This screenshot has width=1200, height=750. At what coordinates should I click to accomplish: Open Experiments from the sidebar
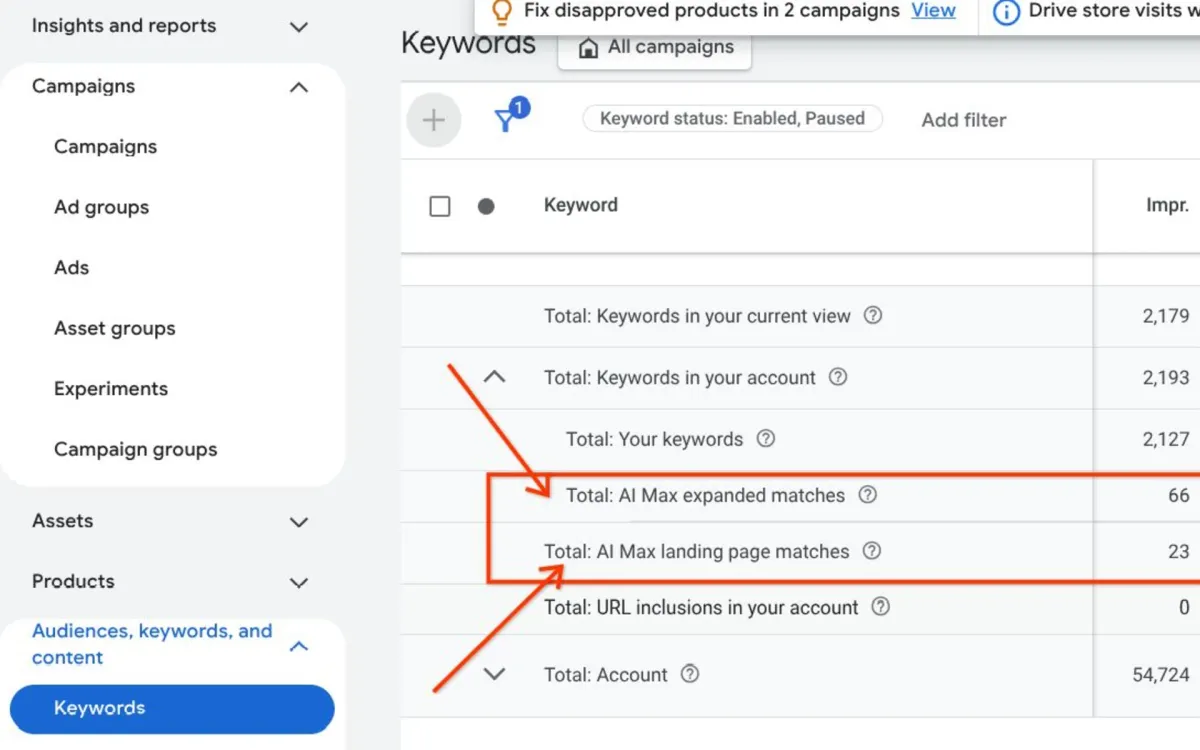pos(110,388)
